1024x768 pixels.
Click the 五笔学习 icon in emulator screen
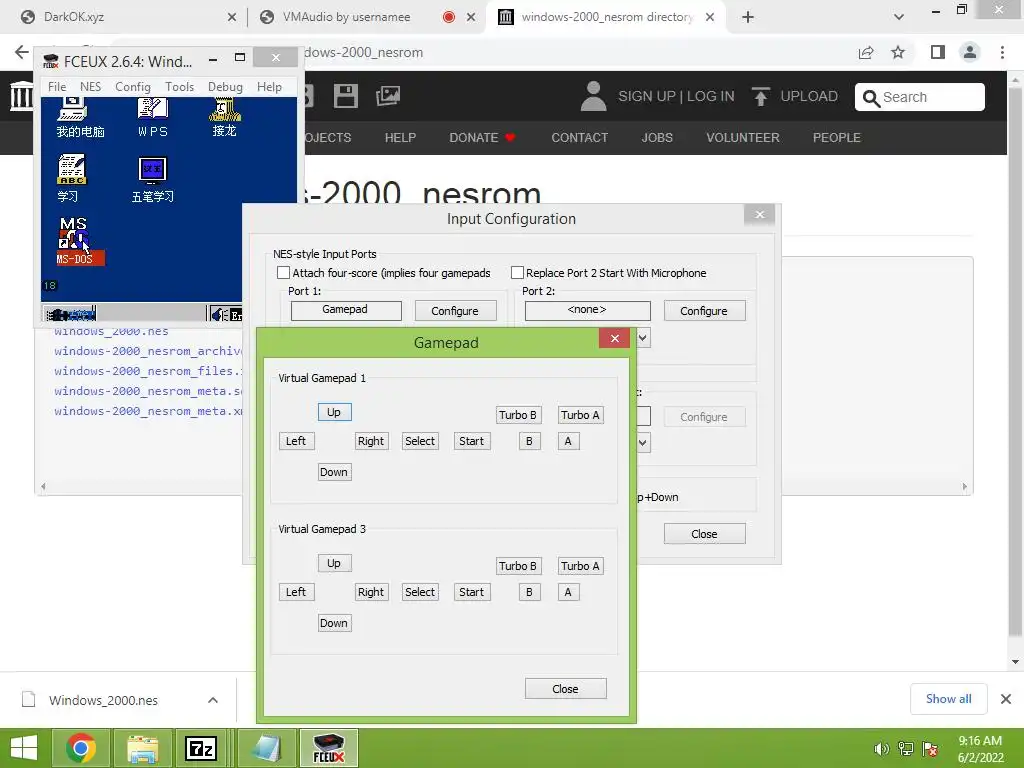click(x=153, y=180)
